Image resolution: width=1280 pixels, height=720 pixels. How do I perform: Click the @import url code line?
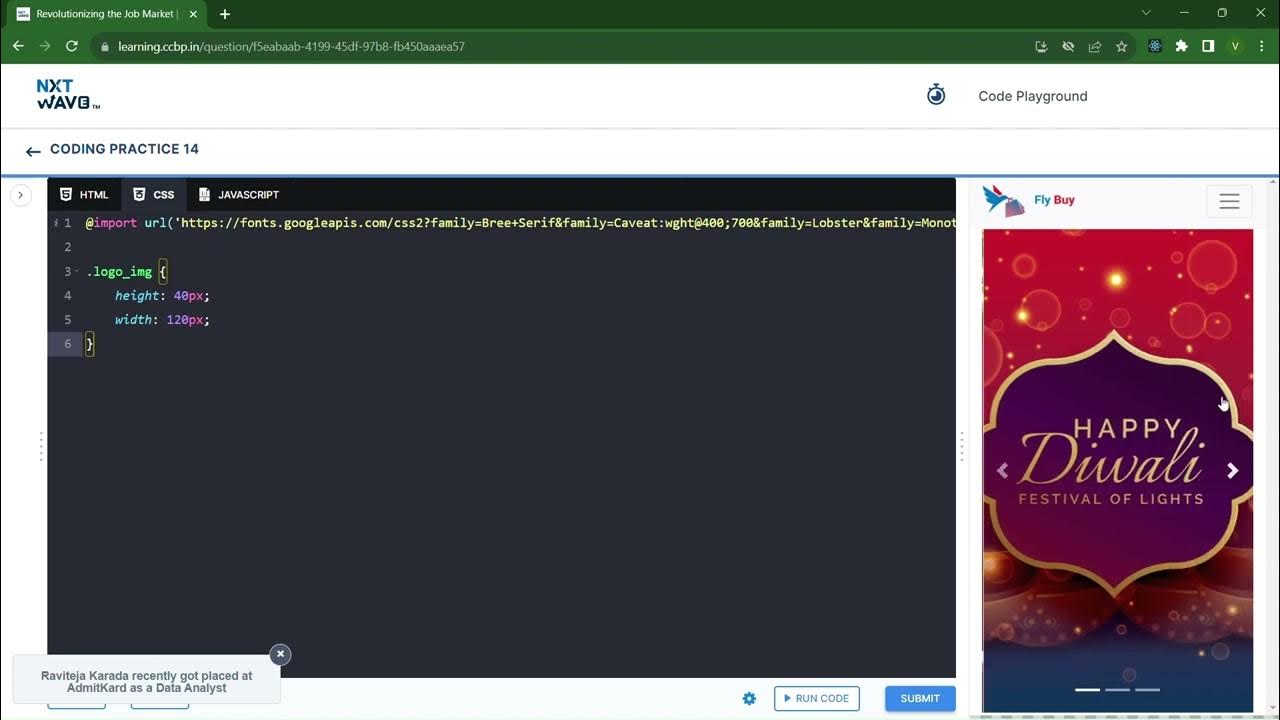tap(520, 223)
